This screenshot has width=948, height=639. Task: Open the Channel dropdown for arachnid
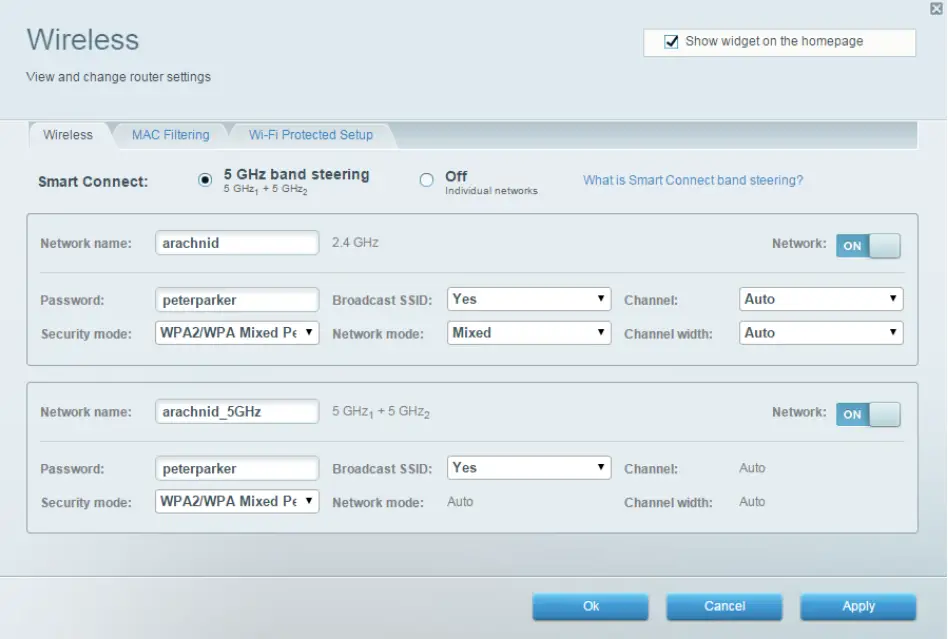pyautogui.click(x=820, y=298)
